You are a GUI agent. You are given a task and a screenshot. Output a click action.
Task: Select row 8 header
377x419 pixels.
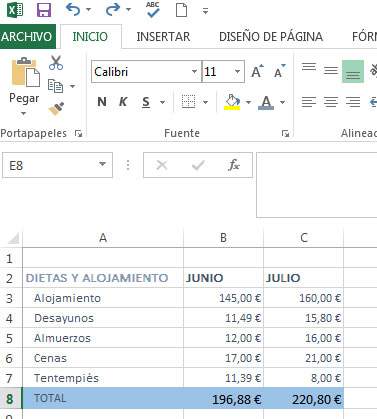[x=10, y=398]
